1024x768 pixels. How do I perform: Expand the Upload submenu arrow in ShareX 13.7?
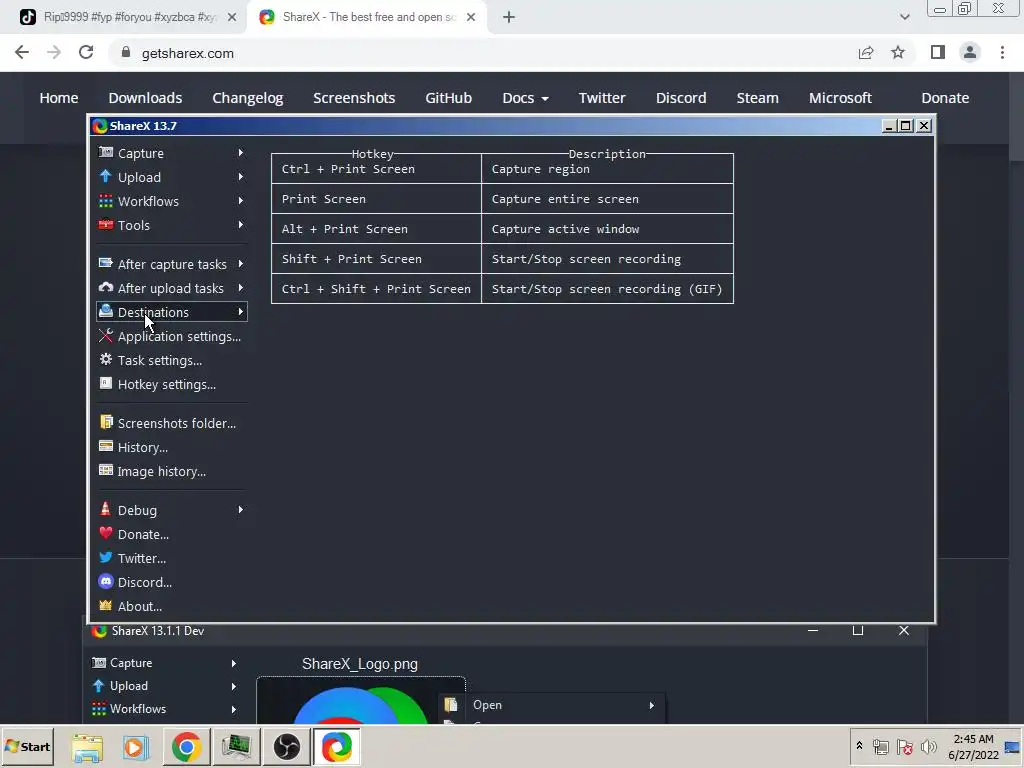click(240, 176)
